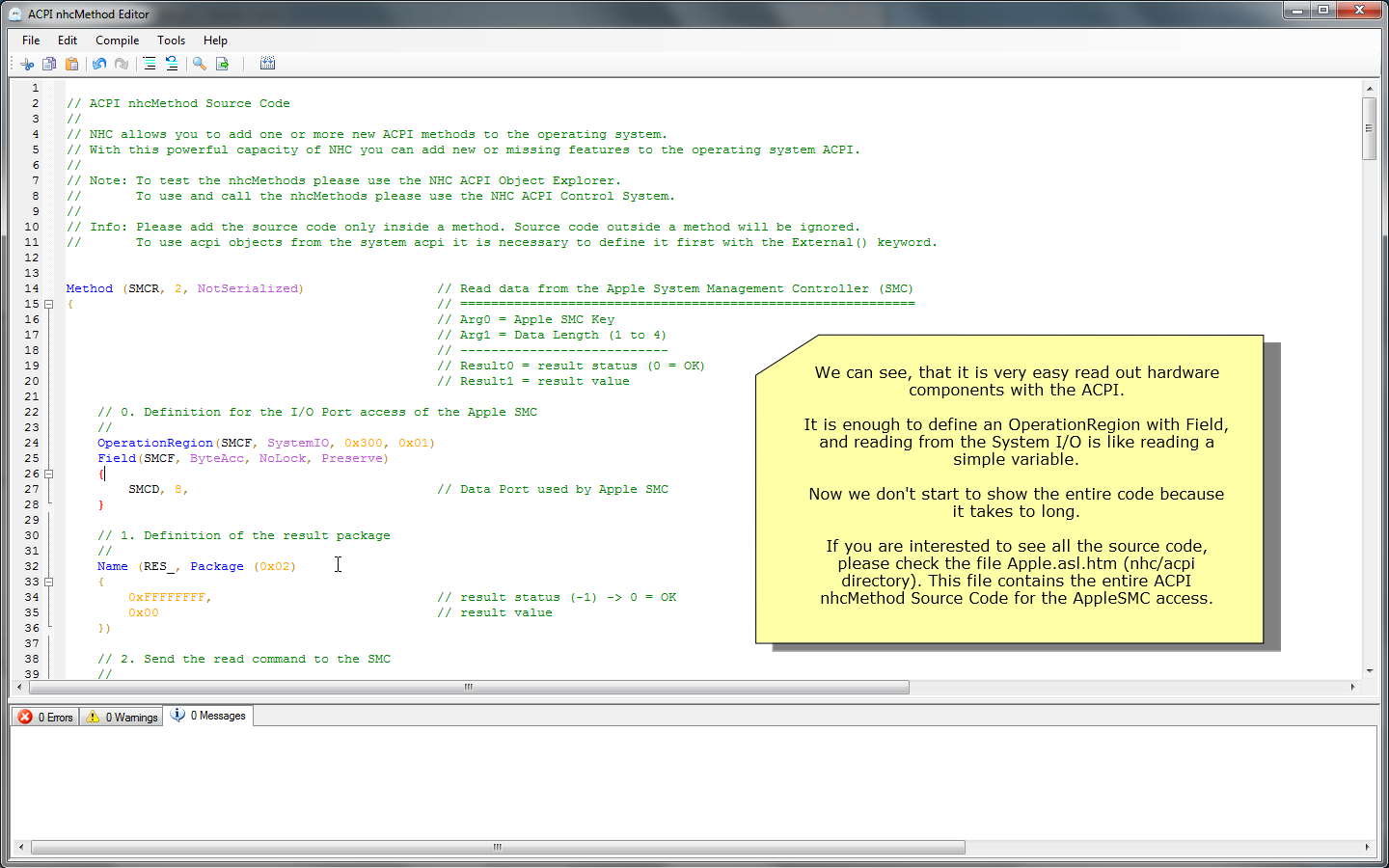Collapse the Field block fold at line 26
This screenshot has width=1389, height=868.
tap(48, 474)
